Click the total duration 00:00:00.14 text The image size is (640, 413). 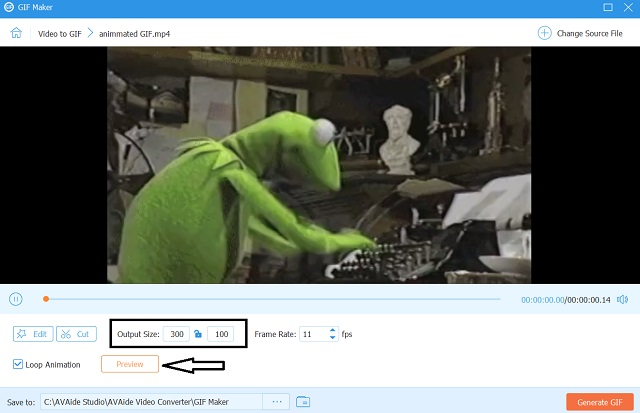click(589, 300)
